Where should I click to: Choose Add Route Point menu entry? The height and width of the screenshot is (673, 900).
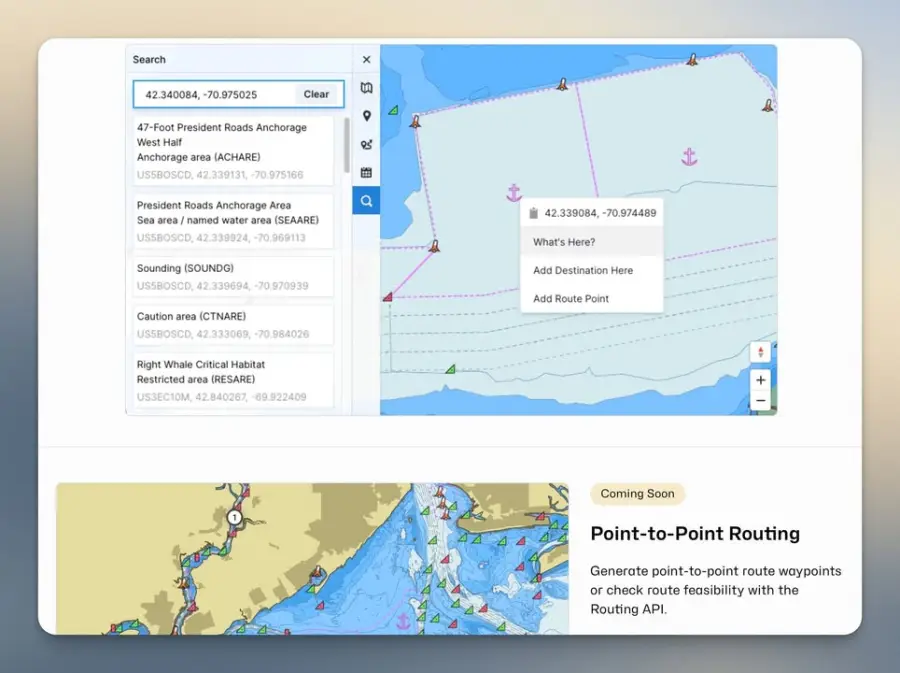(x=592, y=298)
